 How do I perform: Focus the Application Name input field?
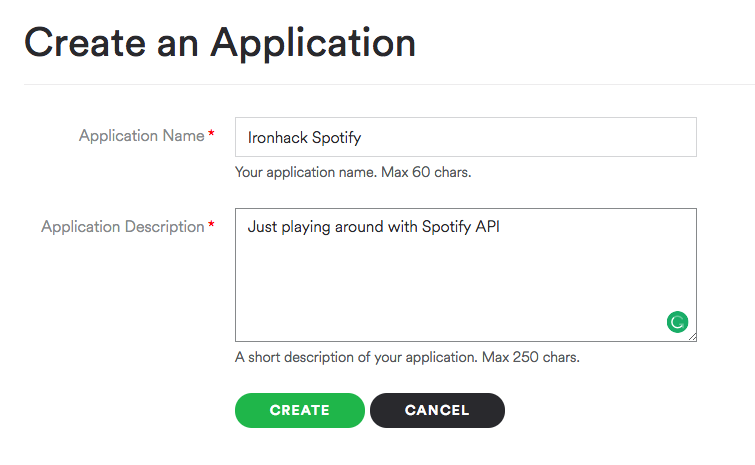coord(465,137)
